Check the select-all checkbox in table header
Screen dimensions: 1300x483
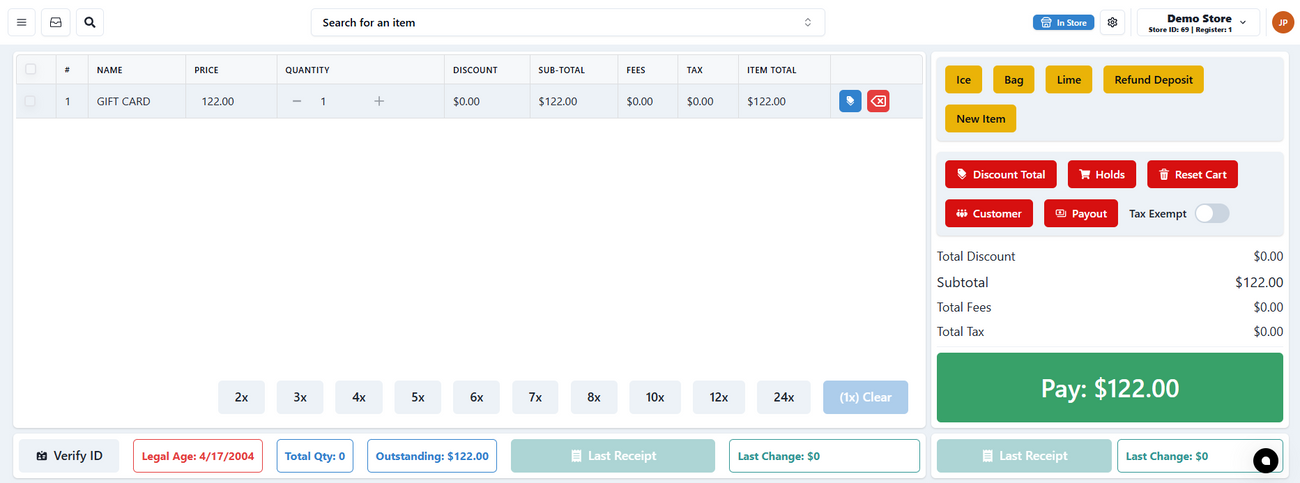tap(31, 70)
